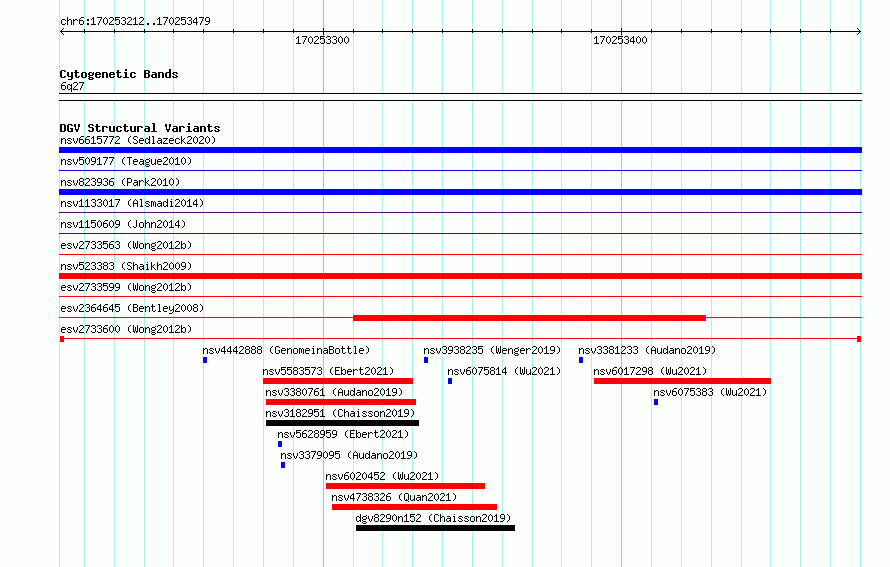Image resolution: width=890 pixels, height=567 pixels.
Task: Click nsv5583573 (Ebert2021) label
Action: [x=328, y=371]
